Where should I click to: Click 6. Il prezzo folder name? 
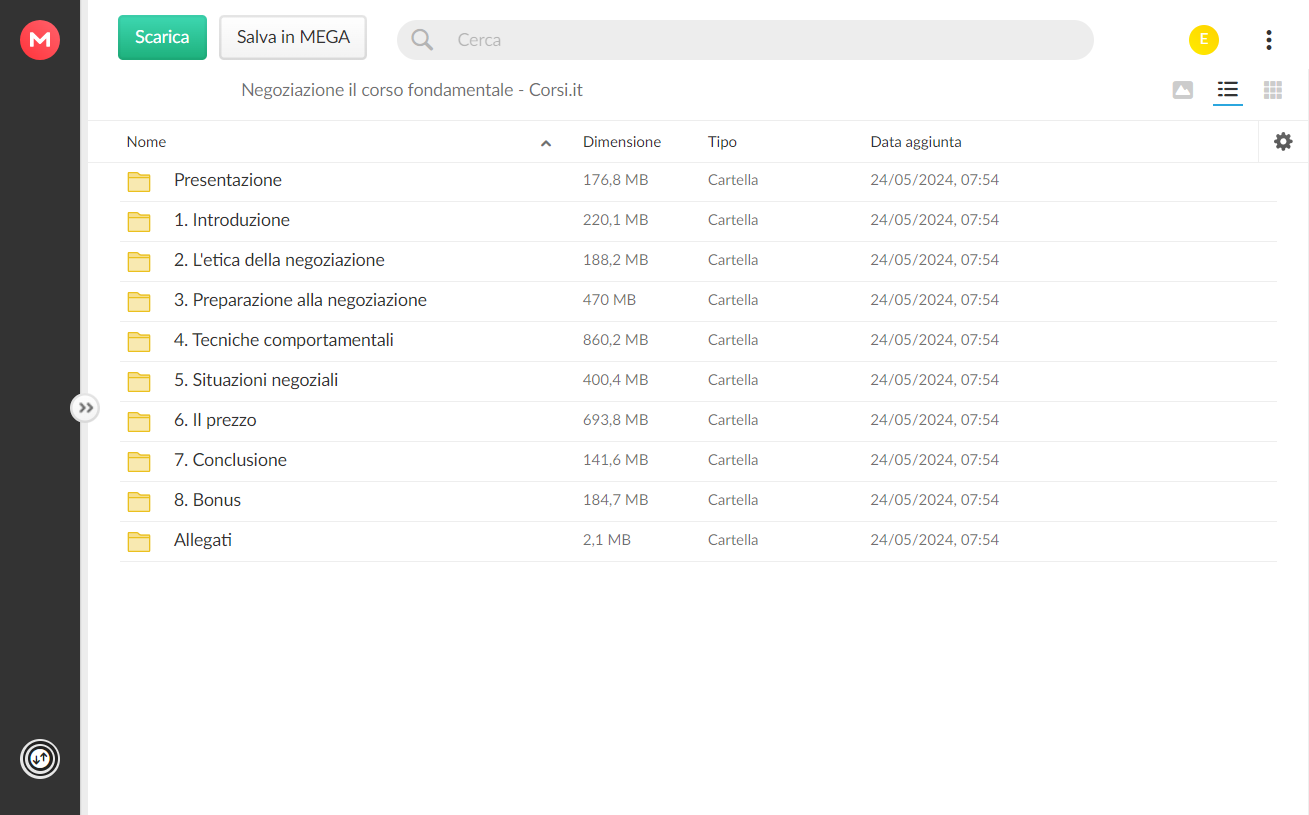215,420
